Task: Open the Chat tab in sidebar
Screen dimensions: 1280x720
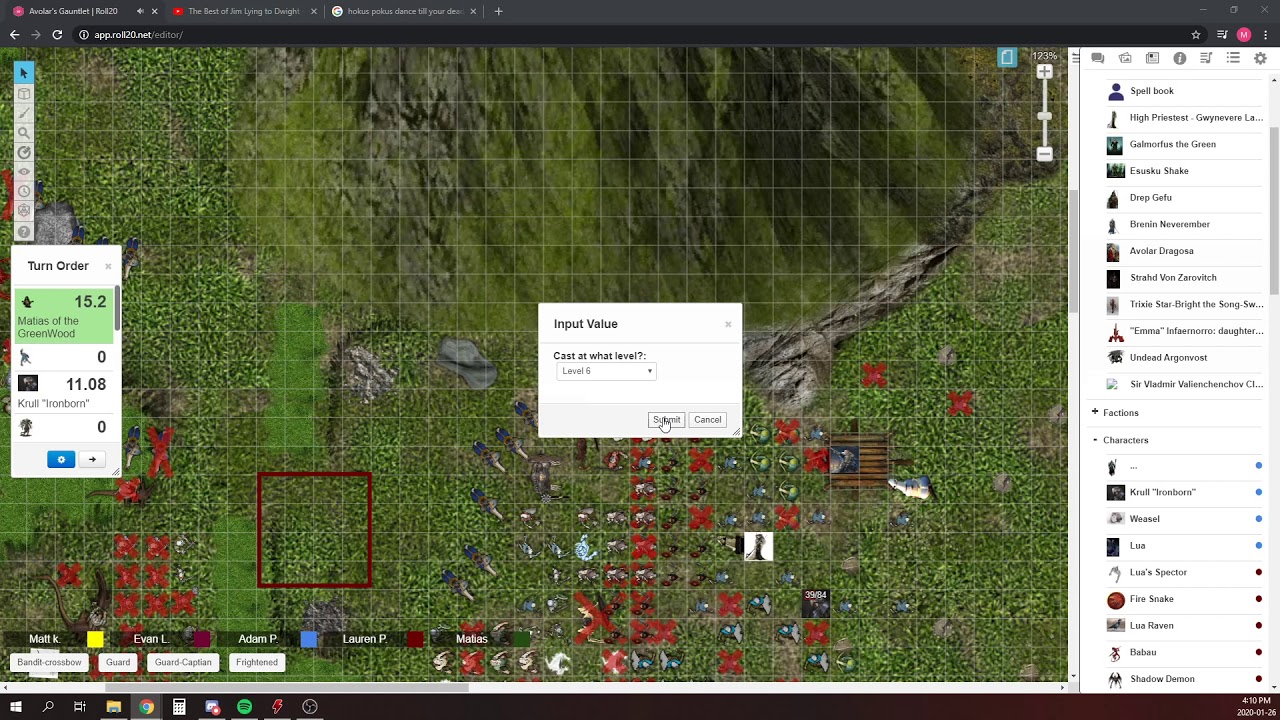Action: click(1097, 58)
